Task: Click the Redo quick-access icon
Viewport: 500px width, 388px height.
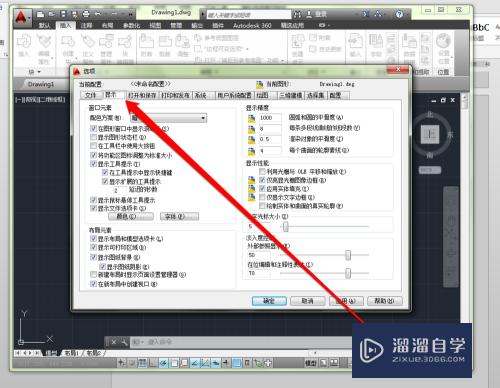Action: point(114,14)
